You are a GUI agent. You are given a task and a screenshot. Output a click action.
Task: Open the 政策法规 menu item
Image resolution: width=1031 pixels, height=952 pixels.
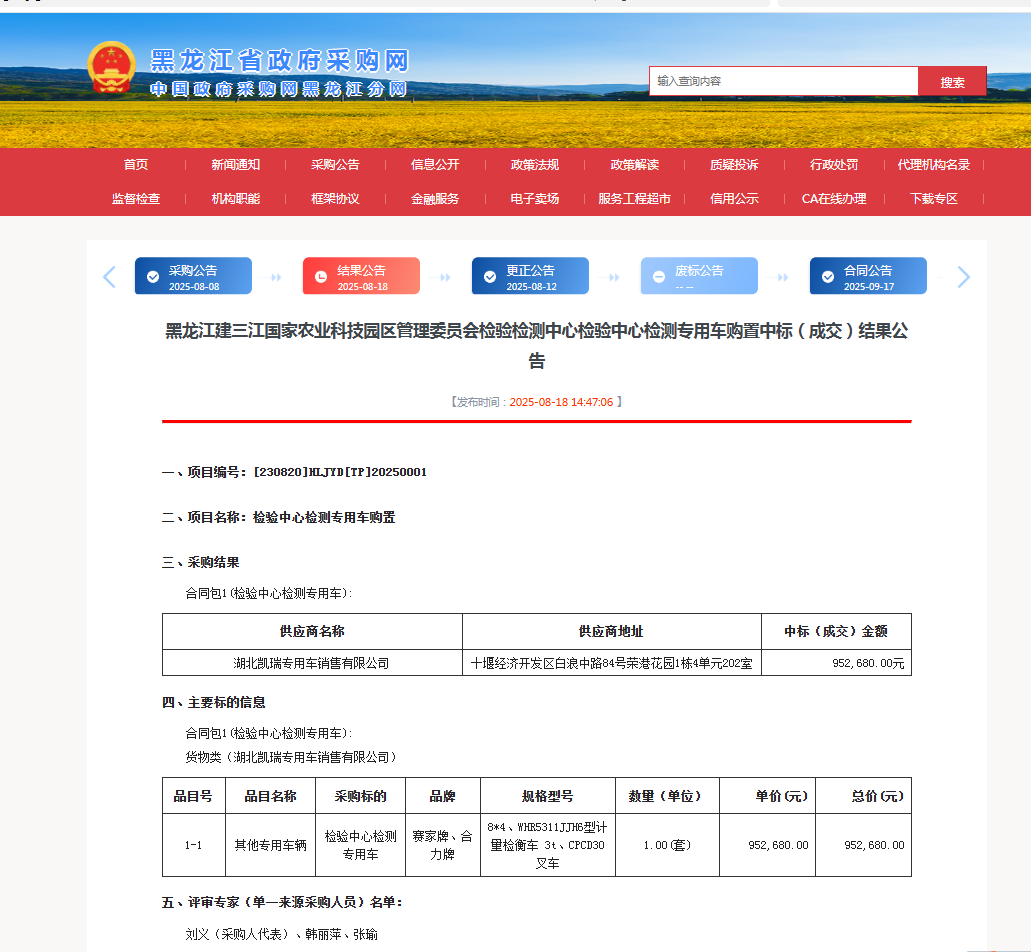point(537,164)
